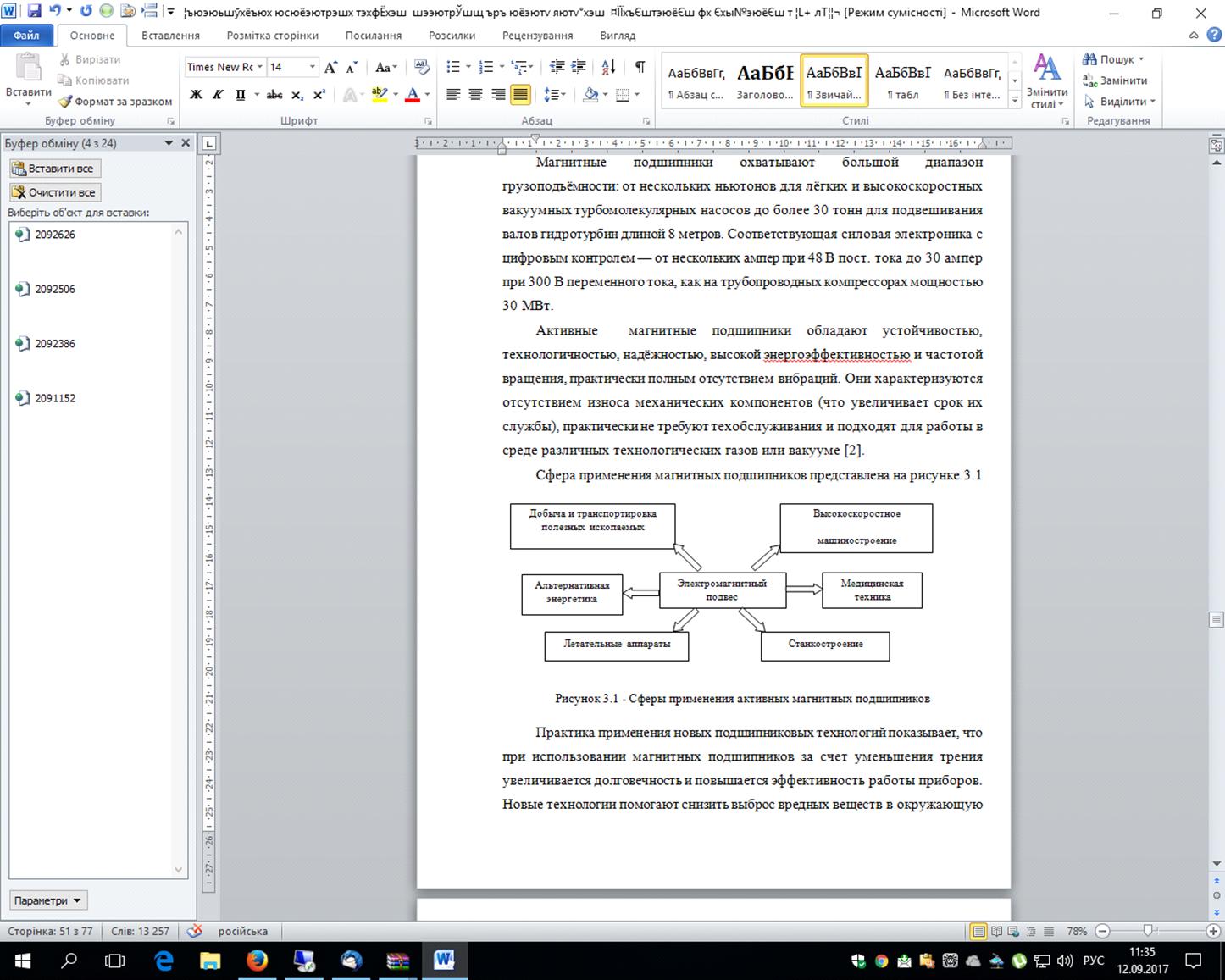This screenshot has width=1225, height=980.
Task: Click the justify text alignment icon
Action: click(520, 95)
